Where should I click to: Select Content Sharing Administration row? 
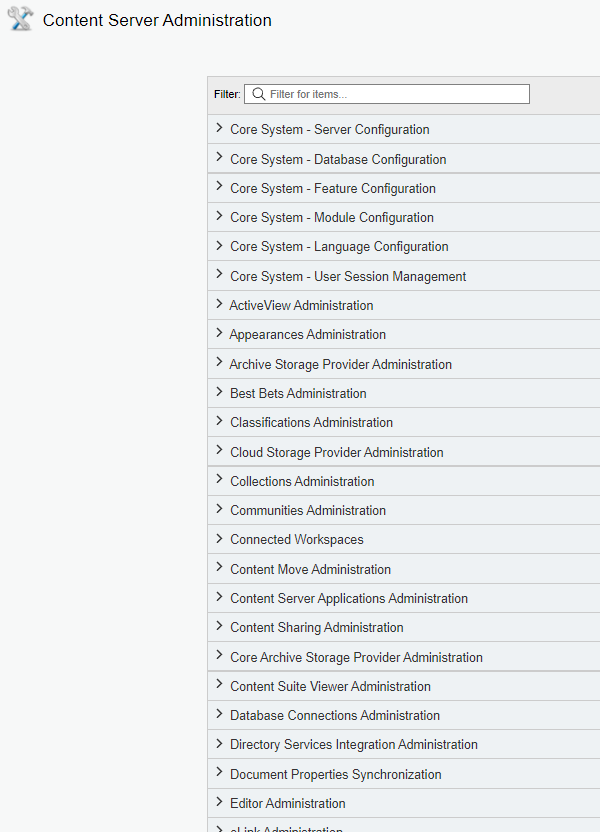(x=316, y=627)
